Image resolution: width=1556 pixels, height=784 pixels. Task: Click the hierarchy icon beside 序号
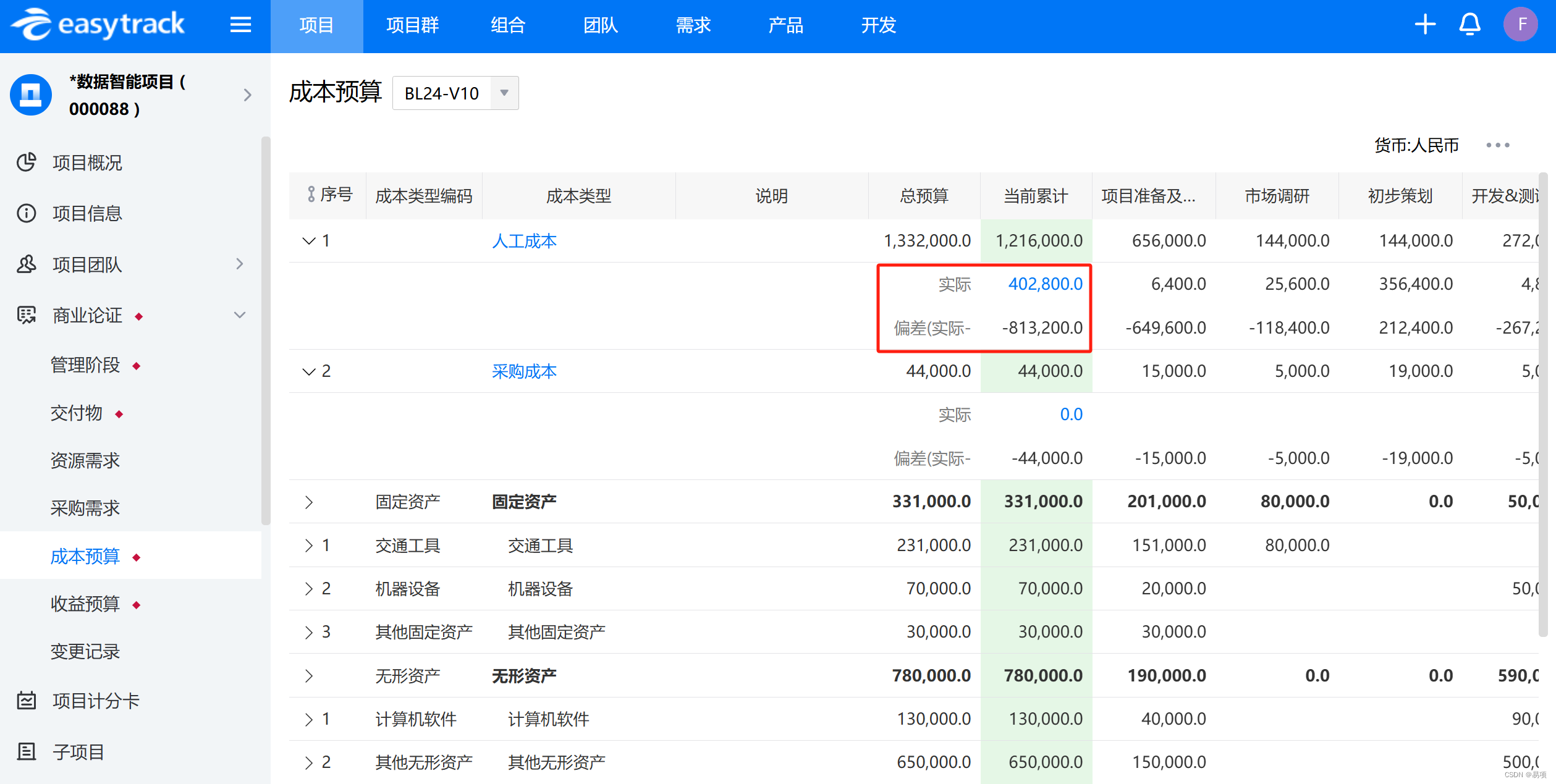click(x=311, y=195)
